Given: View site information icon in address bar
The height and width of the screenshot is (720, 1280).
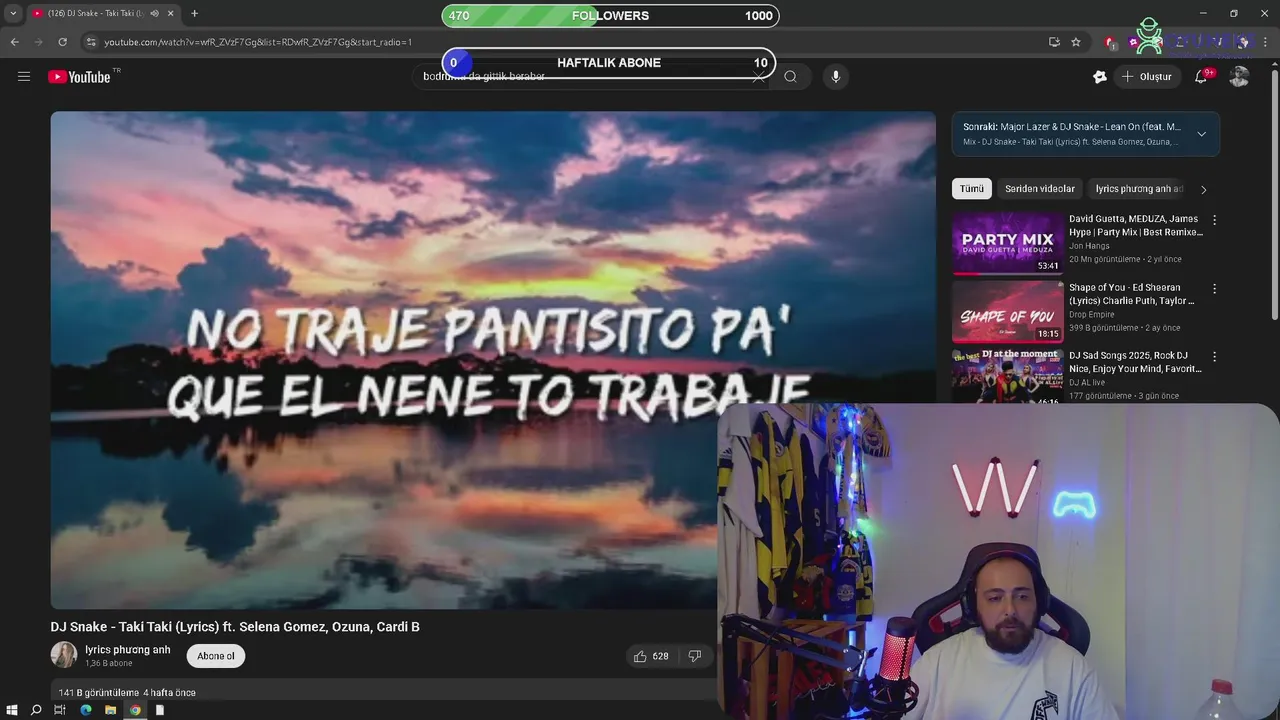Looking at the screenshot, I should coord(91,42).
